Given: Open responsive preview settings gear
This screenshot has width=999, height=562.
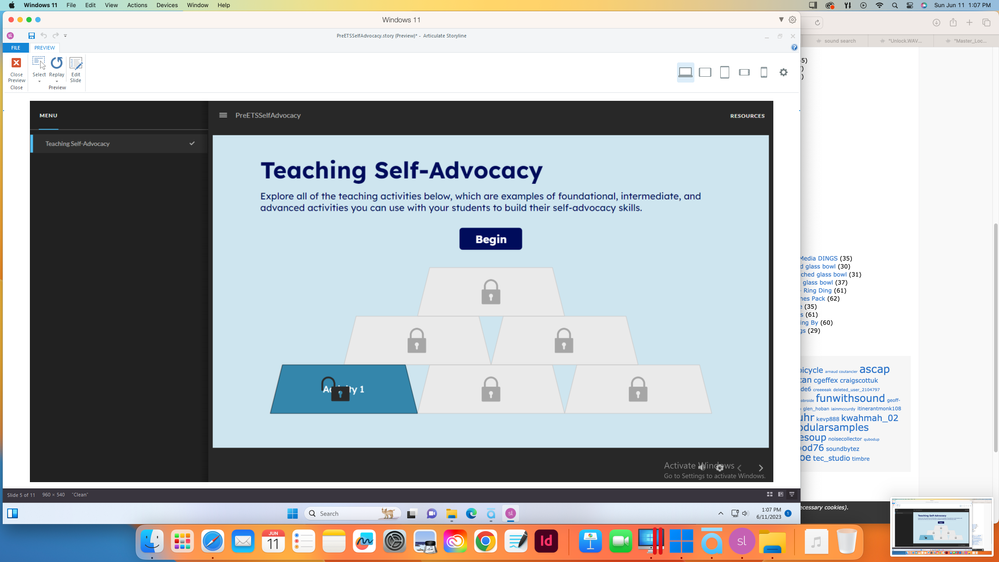Looking at the screenshot, I should tap(784, 72).
